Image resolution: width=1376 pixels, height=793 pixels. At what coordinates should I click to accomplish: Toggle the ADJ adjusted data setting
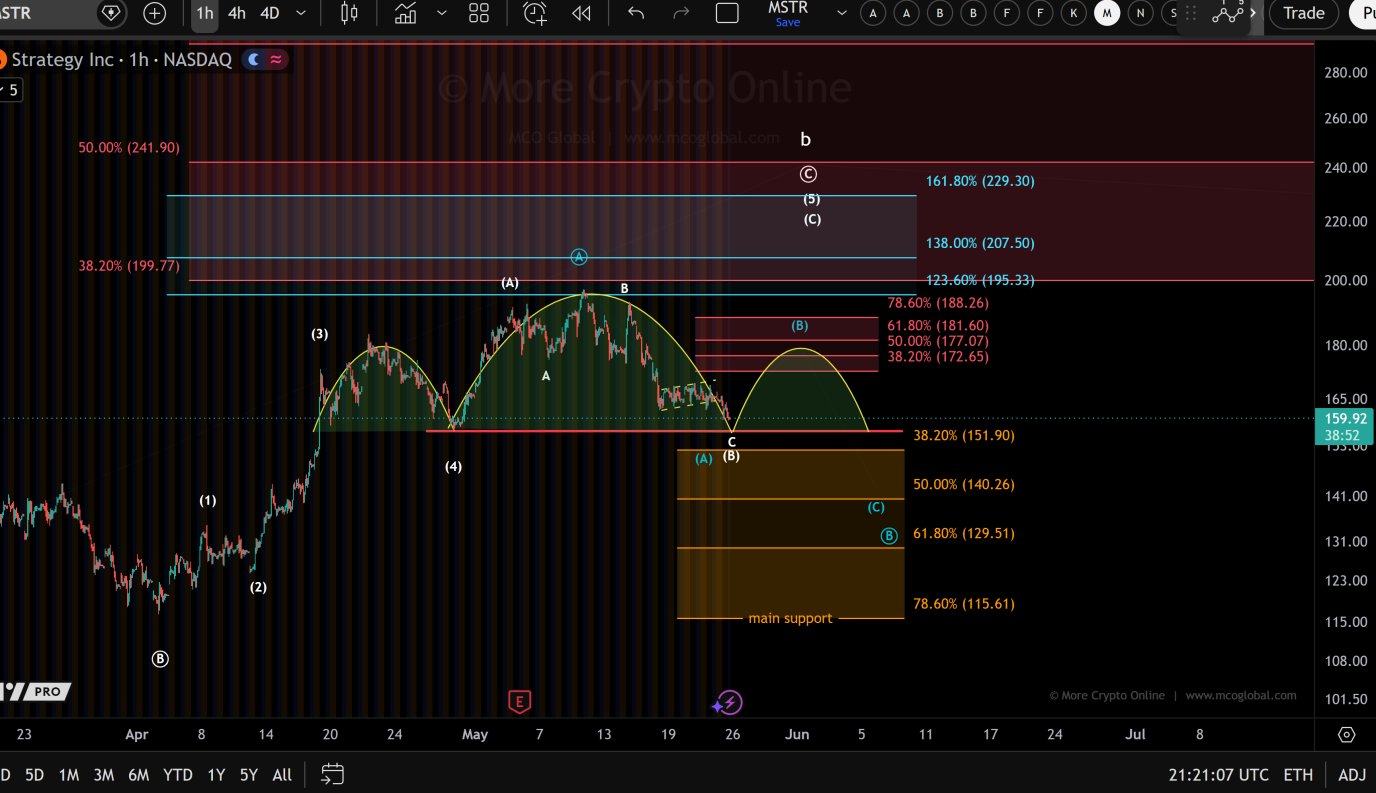(x=1352, y=775)
